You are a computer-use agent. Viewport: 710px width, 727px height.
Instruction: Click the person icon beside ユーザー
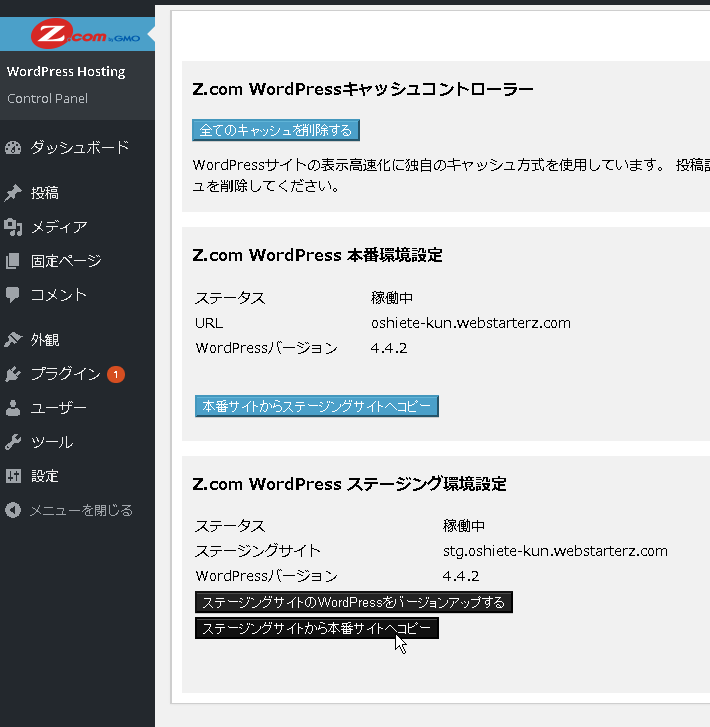coord(13,408)
